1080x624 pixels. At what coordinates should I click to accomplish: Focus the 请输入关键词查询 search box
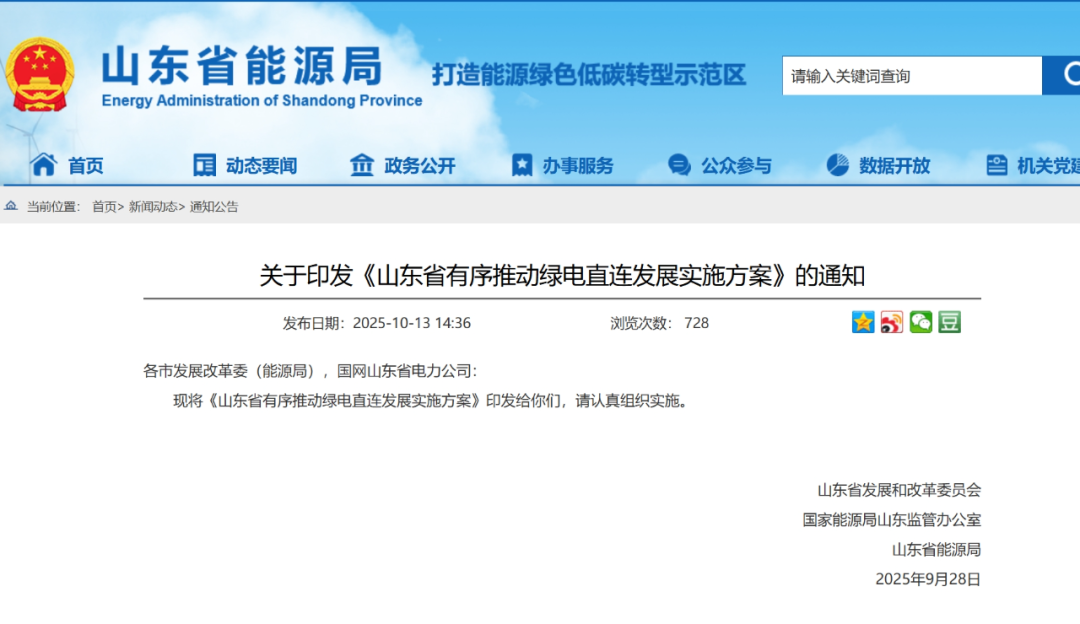point(910,76)
